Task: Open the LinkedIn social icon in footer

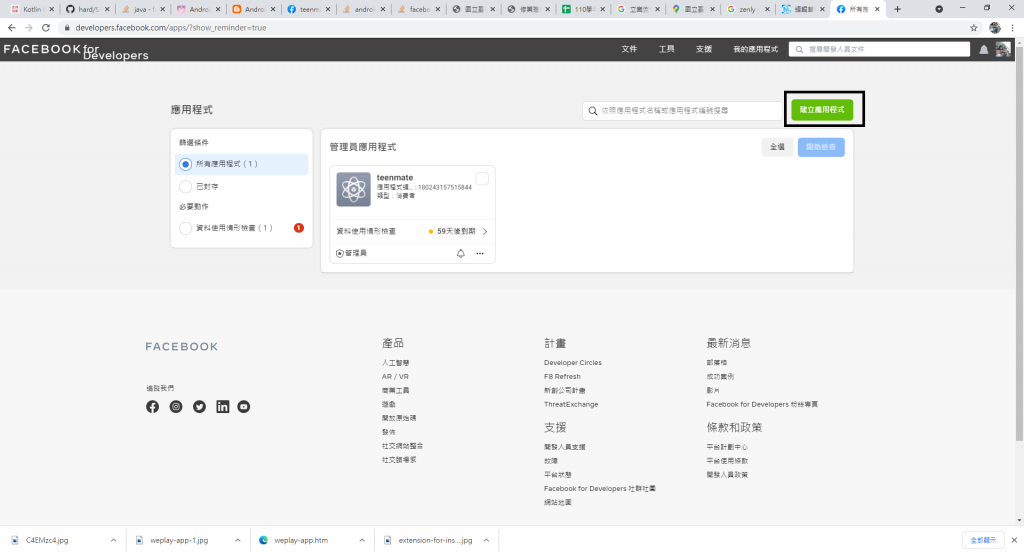Action: pyautogui.click(x=223, y=407)
